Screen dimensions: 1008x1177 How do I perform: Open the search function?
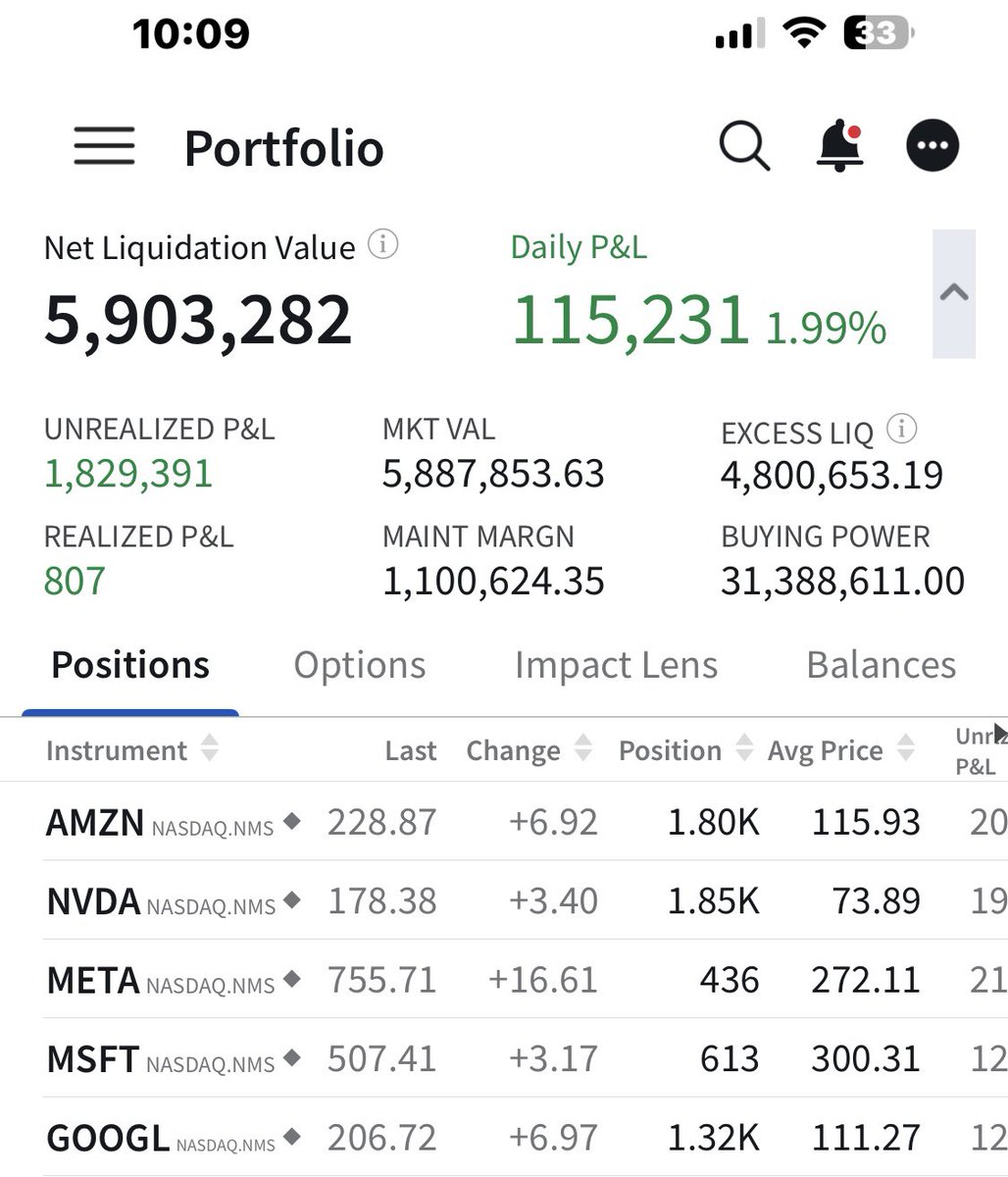point(743,145)
